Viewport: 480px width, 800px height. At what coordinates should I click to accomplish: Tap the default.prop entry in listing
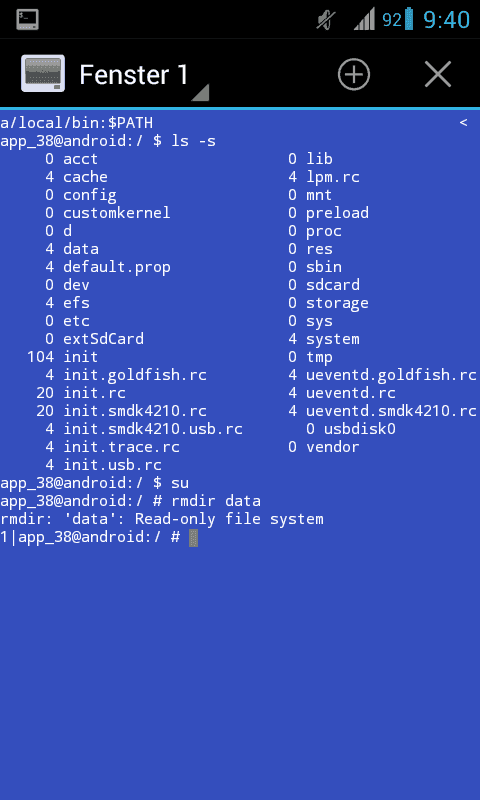(117, 267)
